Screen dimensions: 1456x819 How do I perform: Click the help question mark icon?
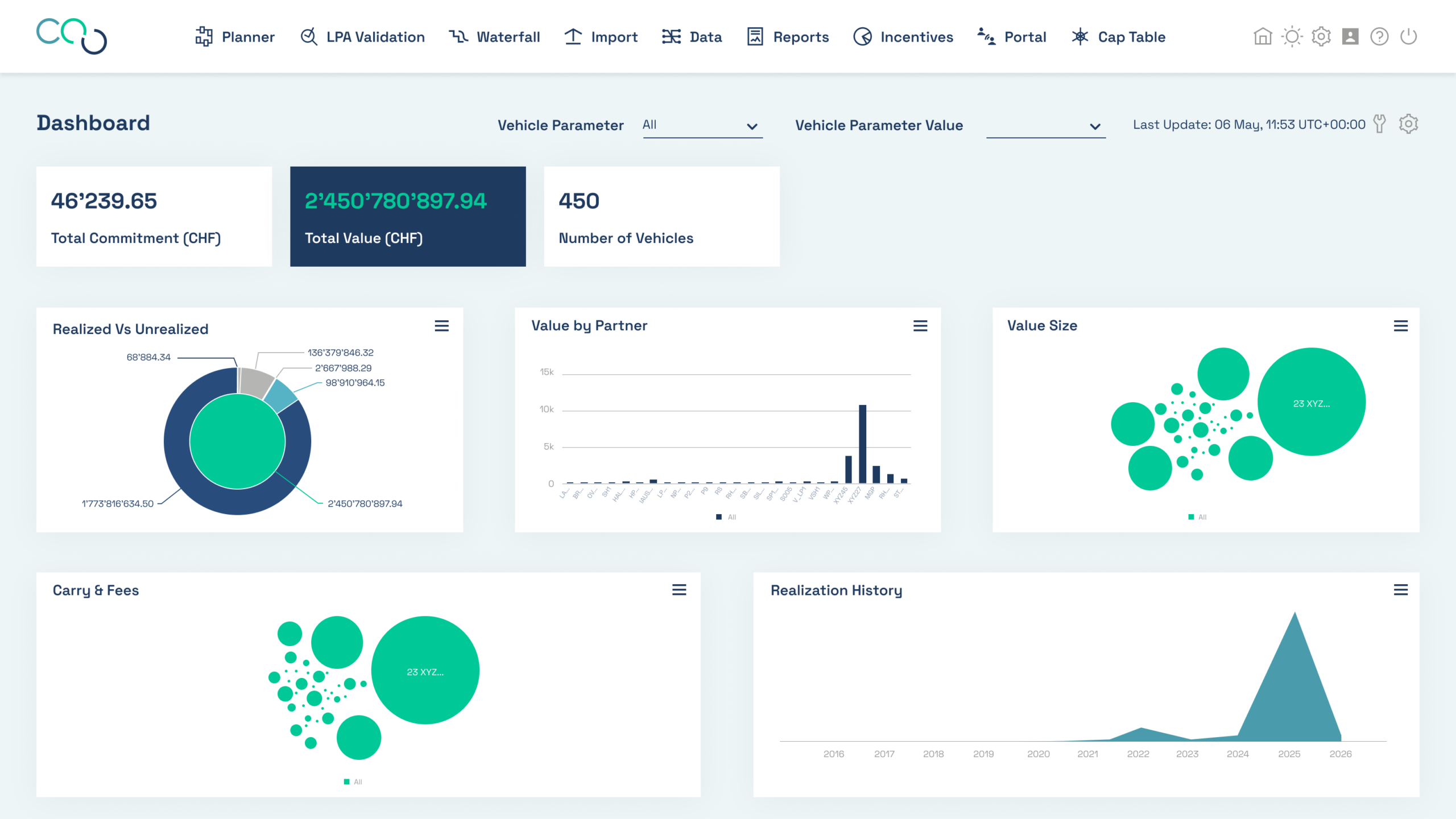click(1379, 37)
